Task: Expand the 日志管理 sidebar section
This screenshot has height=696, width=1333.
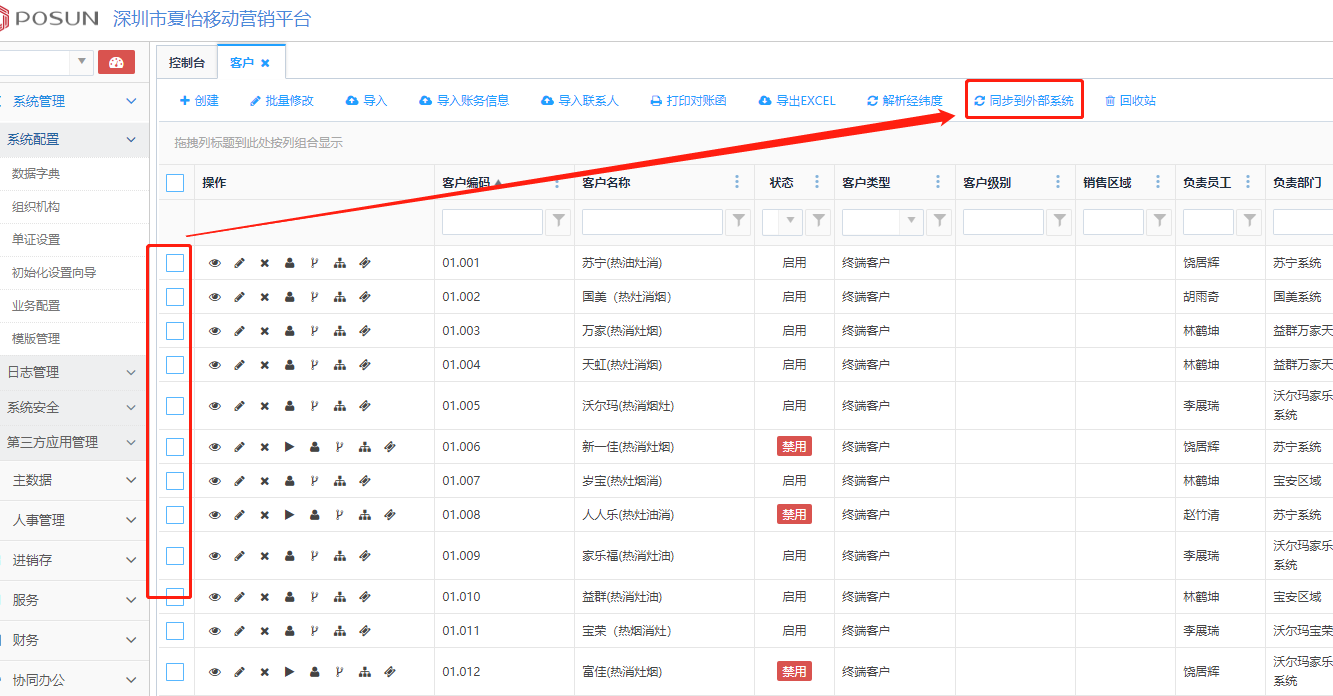Action: [x=70, y=372]
